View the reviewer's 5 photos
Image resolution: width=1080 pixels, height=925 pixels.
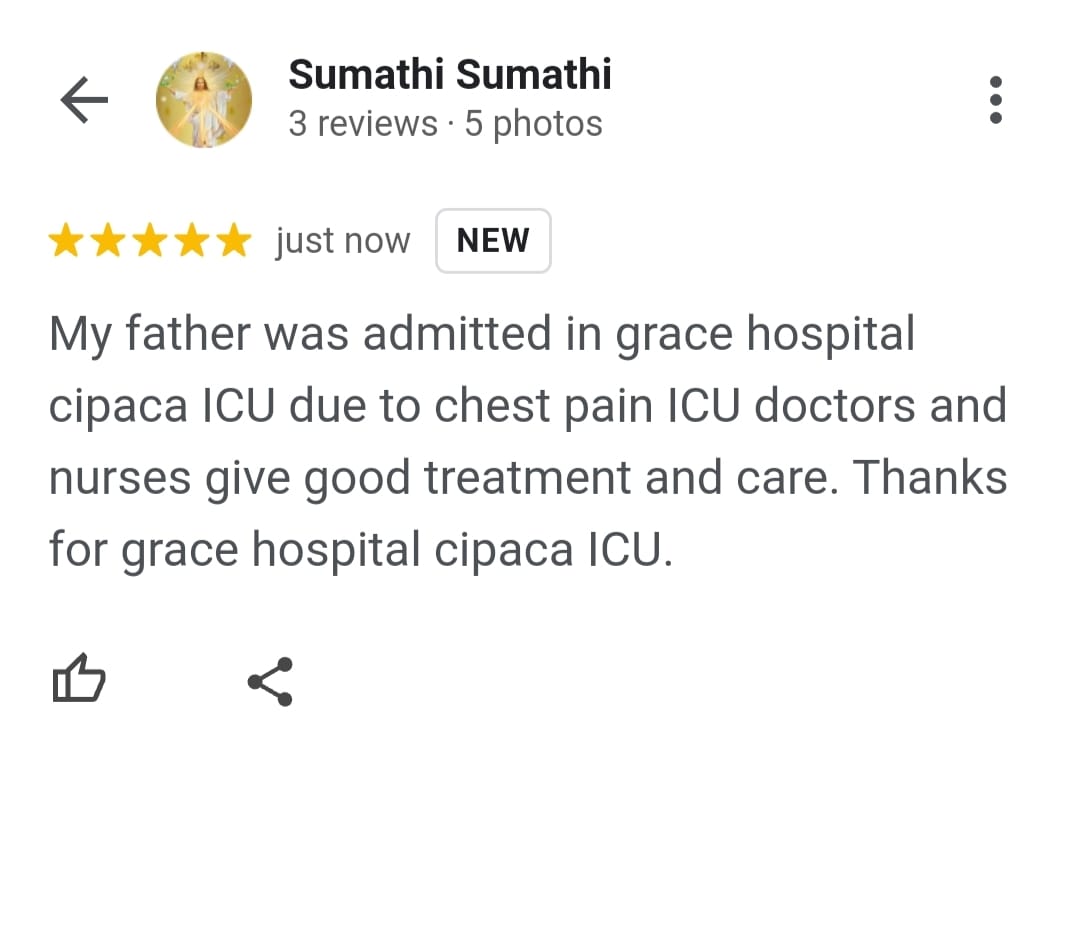(x=533, y=124)
